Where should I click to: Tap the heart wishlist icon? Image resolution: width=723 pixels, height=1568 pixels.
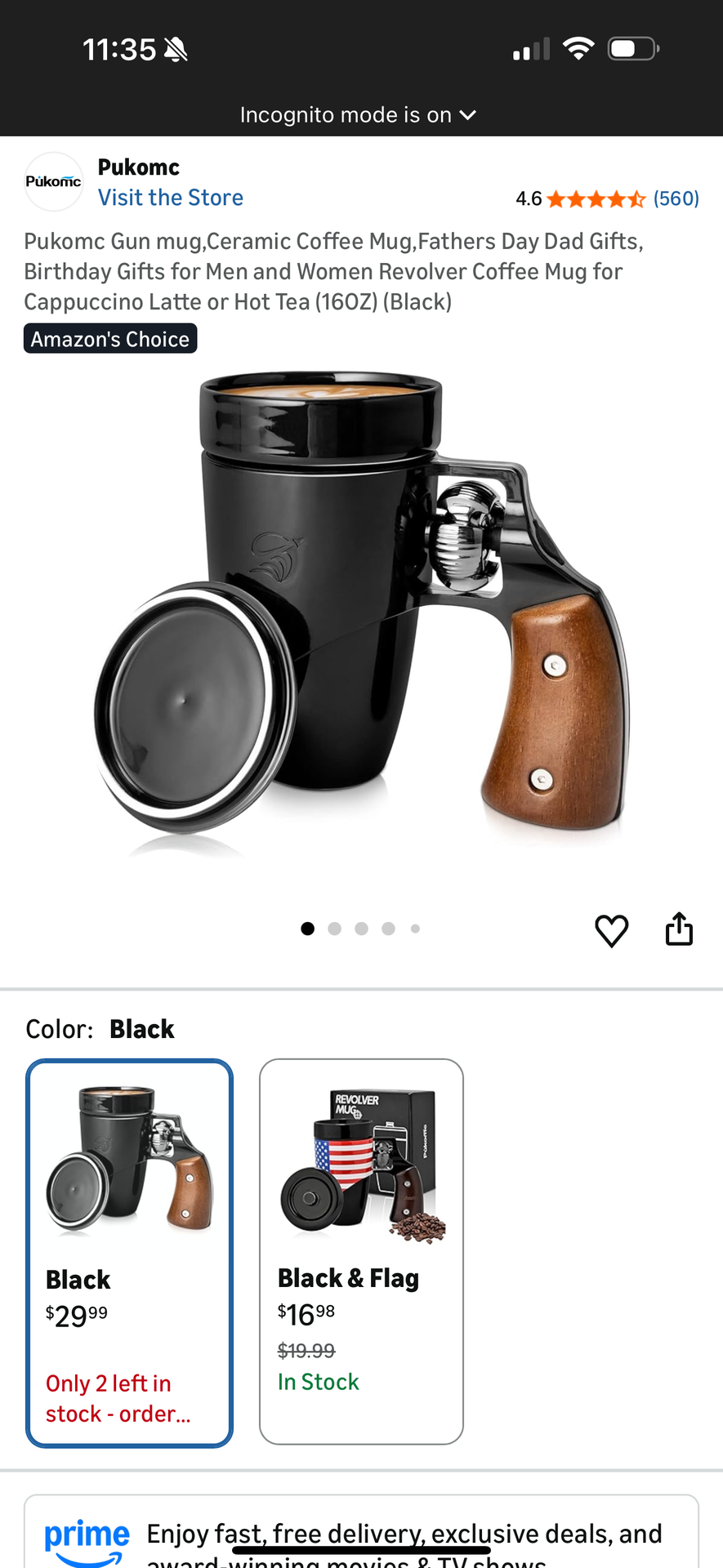point(611,930)
